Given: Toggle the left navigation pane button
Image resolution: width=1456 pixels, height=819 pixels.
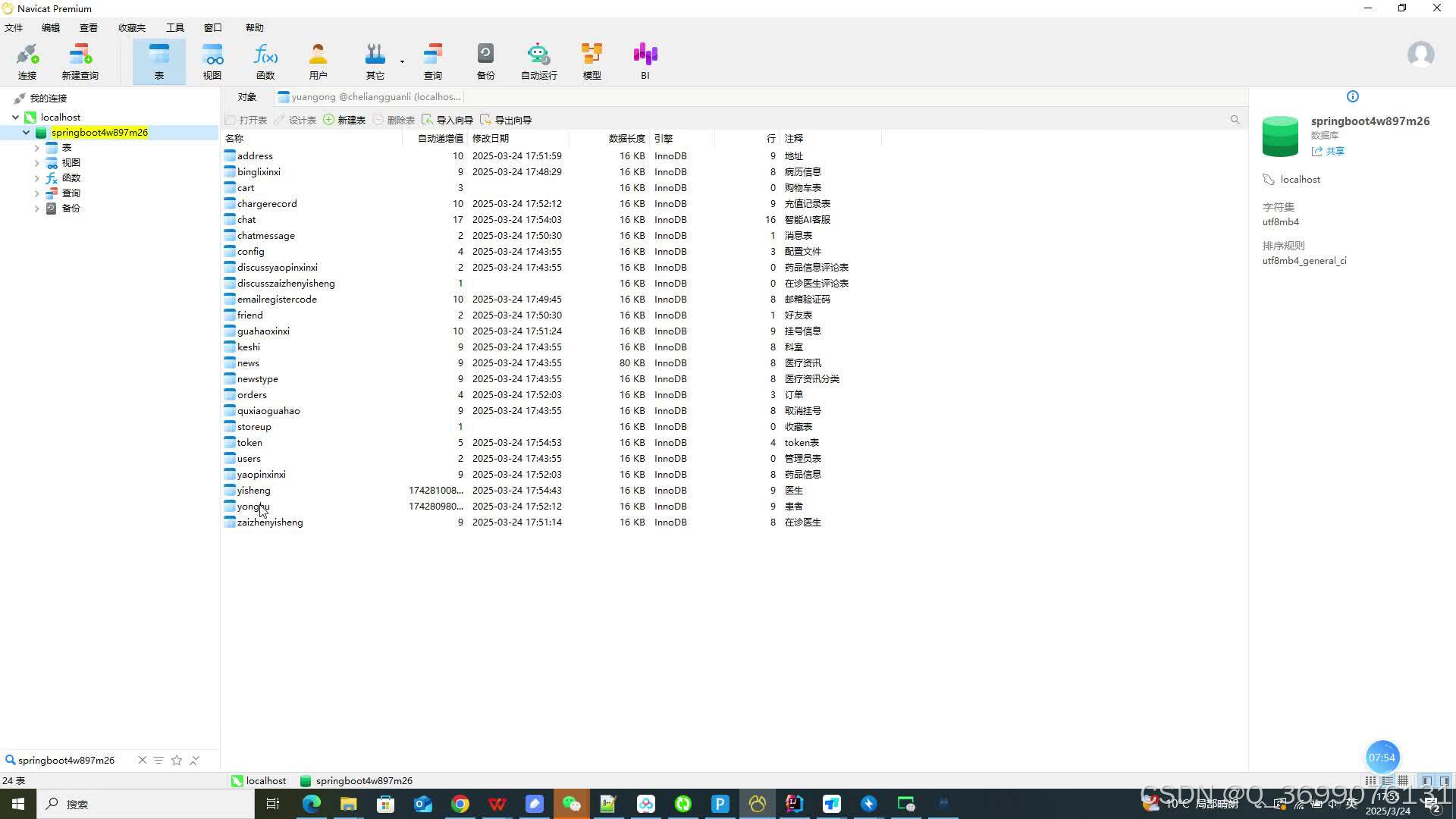Looking at the screenshot, I should pos(1426,780).
